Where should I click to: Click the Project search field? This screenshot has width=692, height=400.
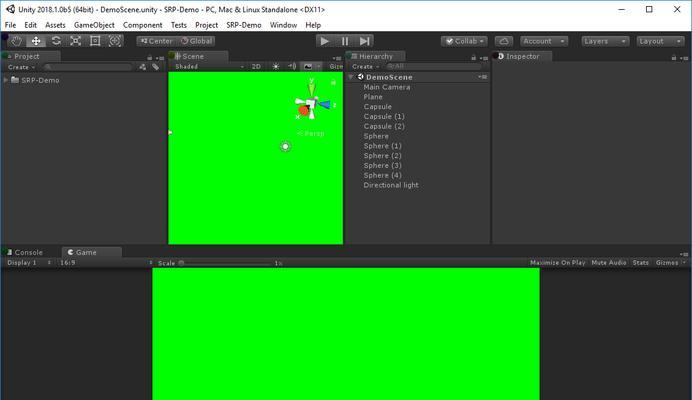click(x=89, y=67)
